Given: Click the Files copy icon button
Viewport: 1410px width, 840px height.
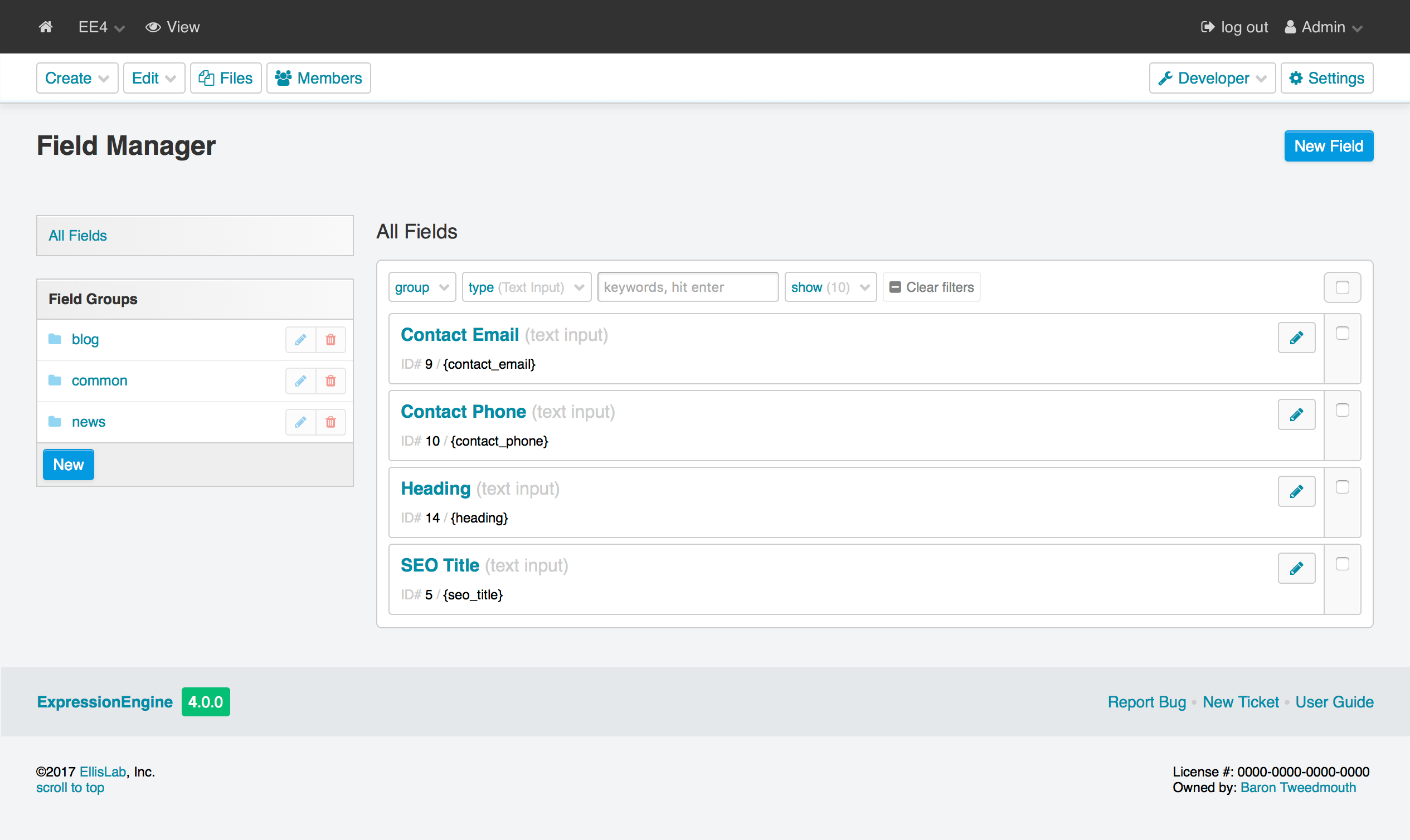Looking at the screenshot, I should pyautogui.click(x=207, y=77).
